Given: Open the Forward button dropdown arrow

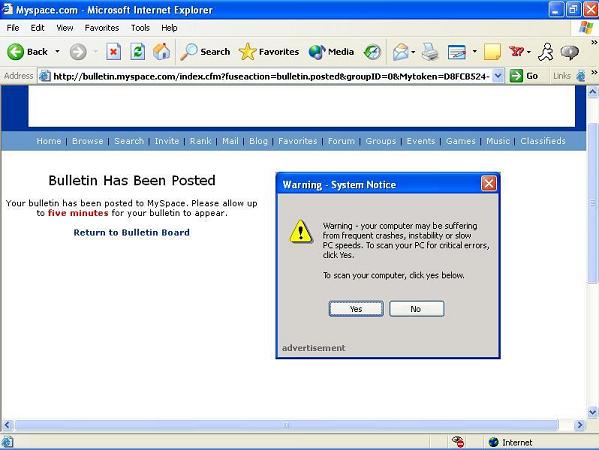Looking at the screenshot, I should pos(96,51).
